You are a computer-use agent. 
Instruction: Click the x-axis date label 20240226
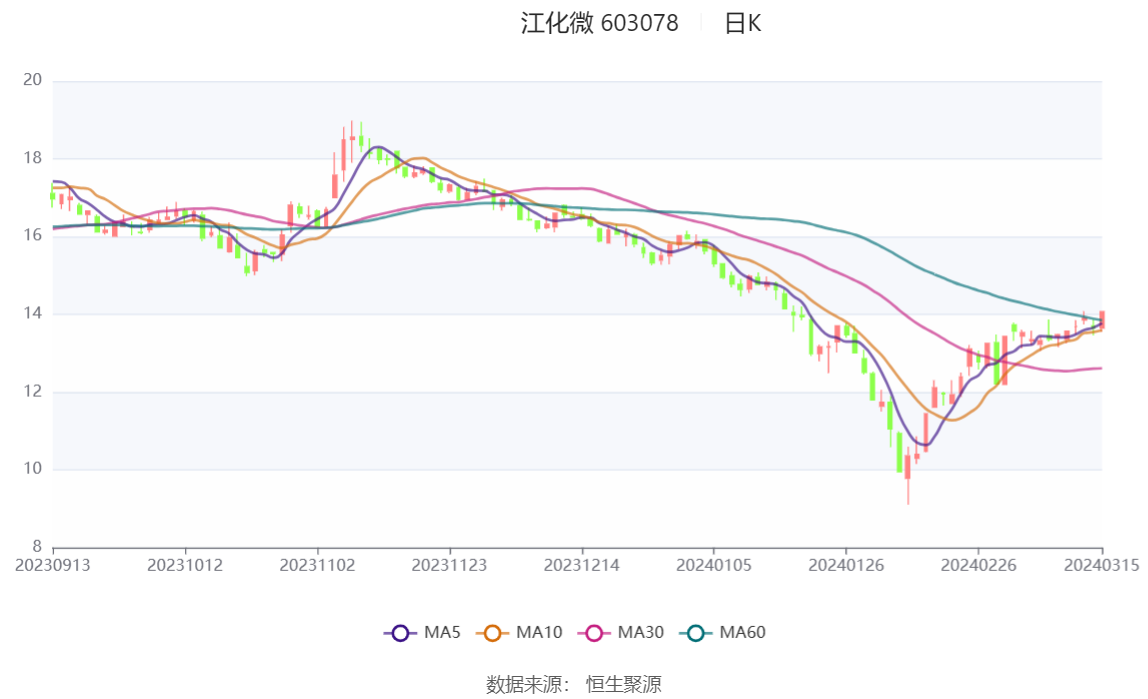click(978, 566)
